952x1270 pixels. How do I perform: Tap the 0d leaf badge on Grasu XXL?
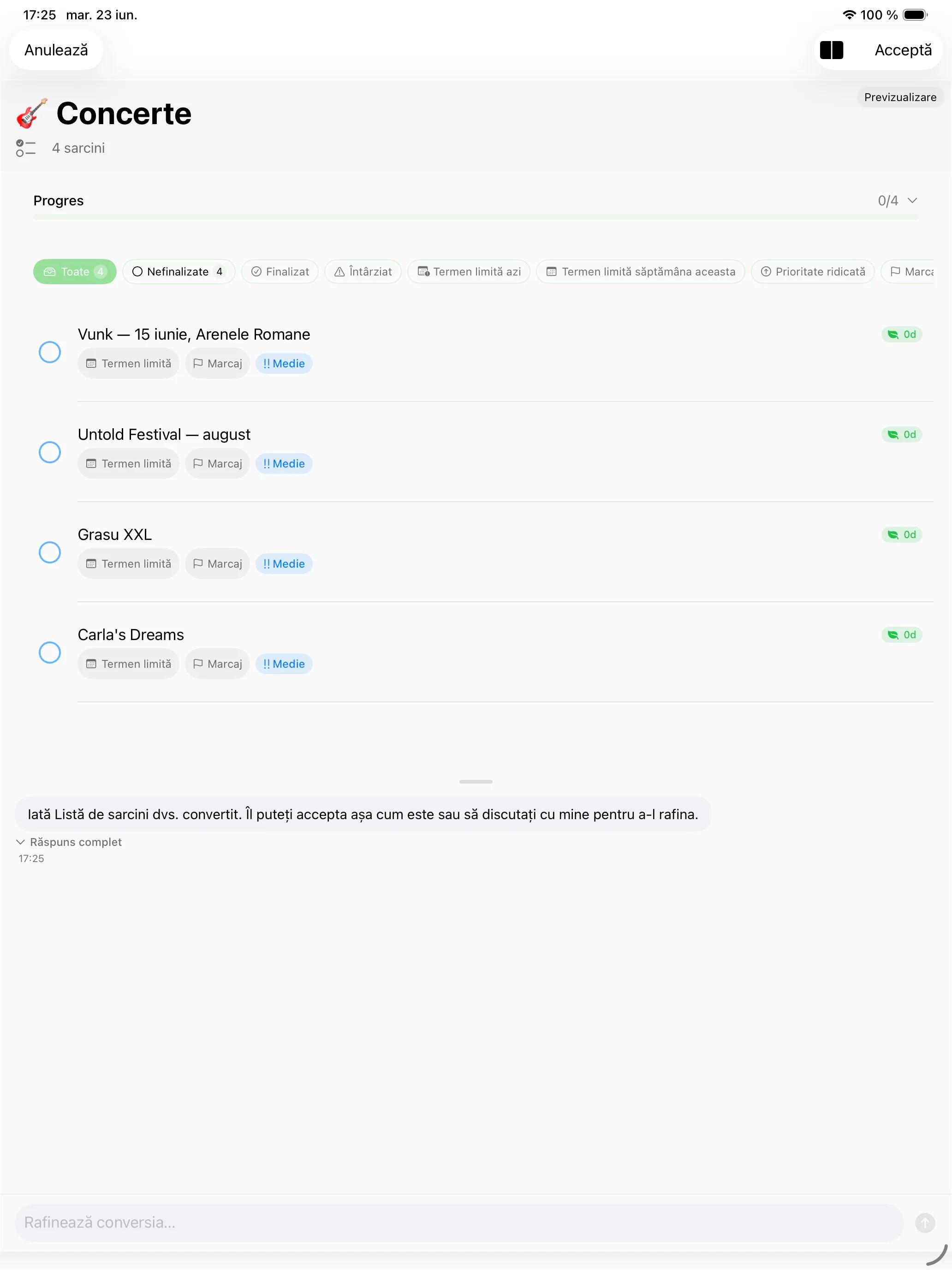click(902, 534)
